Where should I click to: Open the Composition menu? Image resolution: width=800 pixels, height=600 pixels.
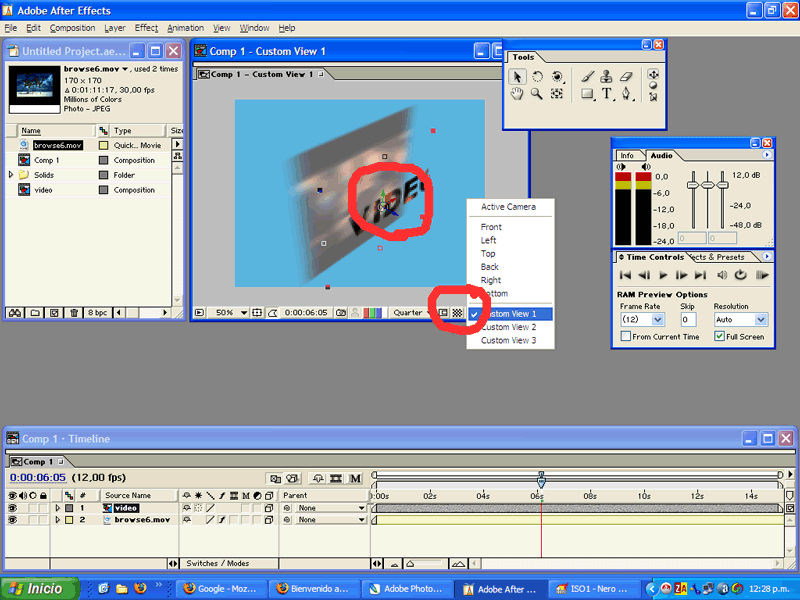(x=72, y=28)
